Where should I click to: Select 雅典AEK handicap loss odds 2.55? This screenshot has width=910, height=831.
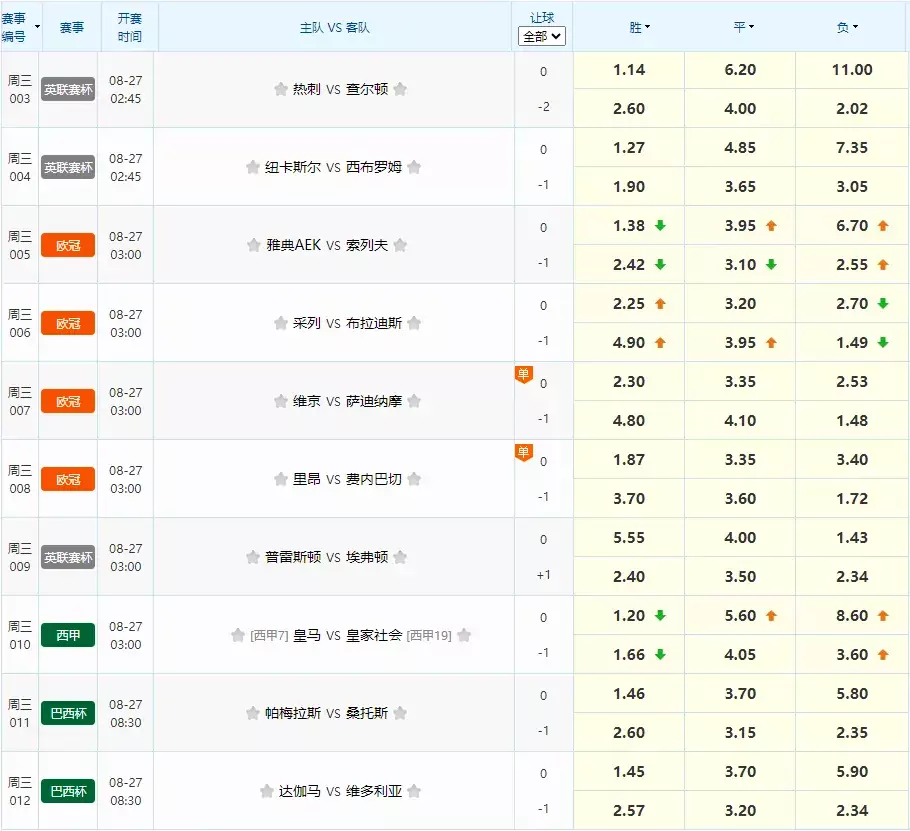[x=852, y=265]
